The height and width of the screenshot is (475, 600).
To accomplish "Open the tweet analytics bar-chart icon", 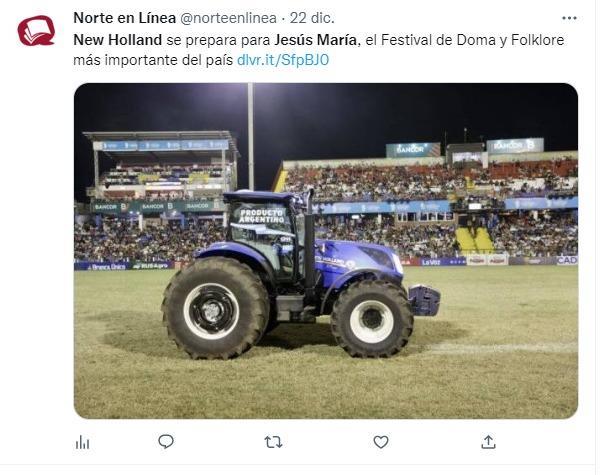I will [x=82, y=443].
